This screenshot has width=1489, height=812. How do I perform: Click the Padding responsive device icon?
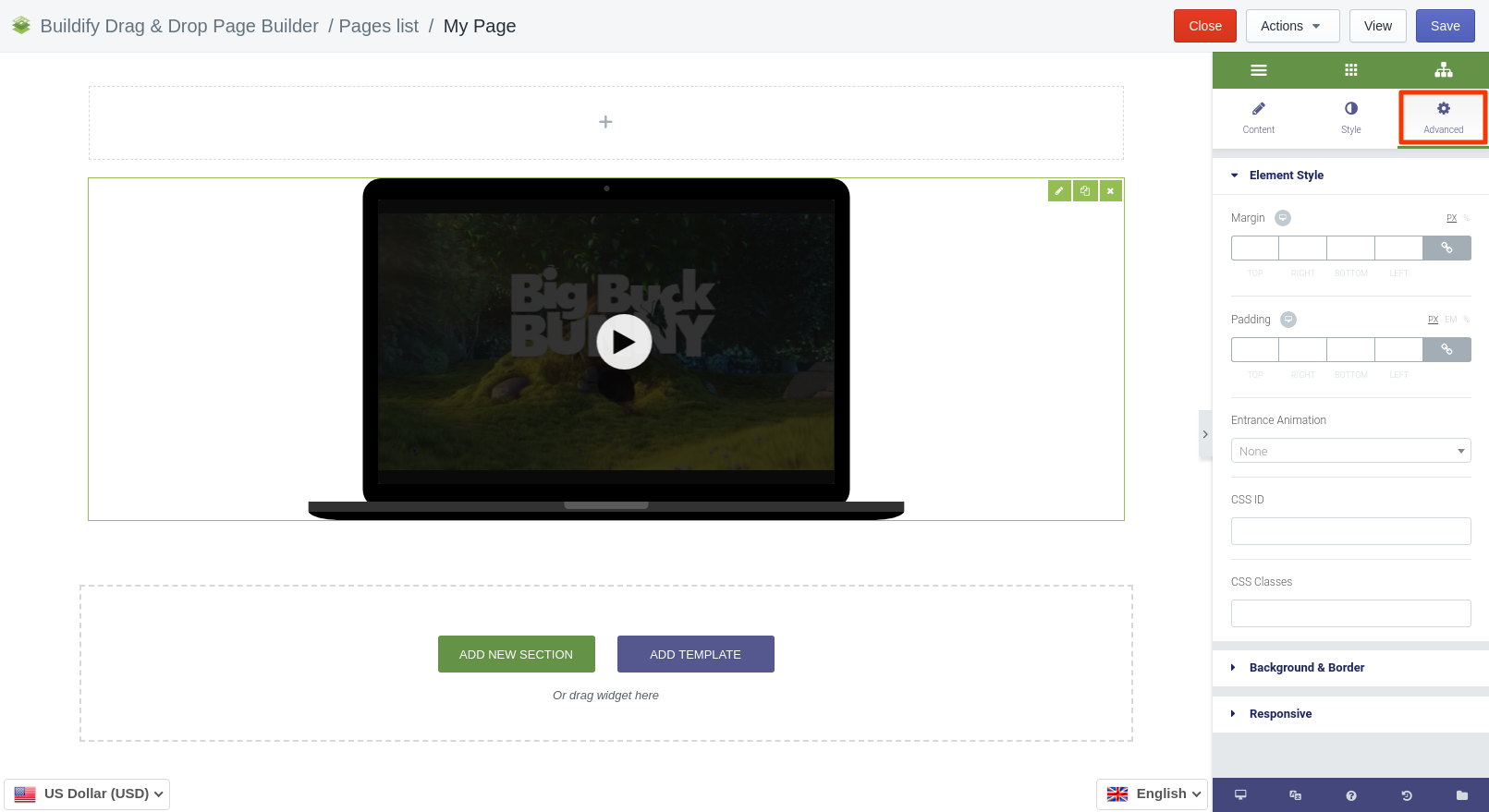1288,320
